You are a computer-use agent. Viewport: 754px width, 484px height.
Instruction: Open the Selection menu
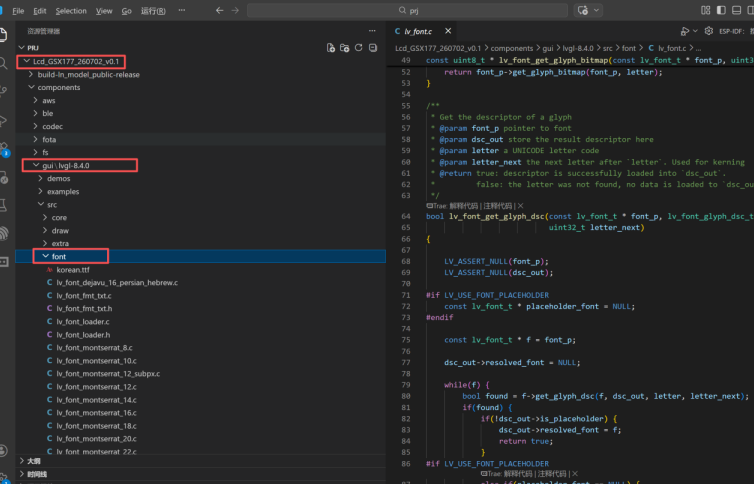click(71, 11)
